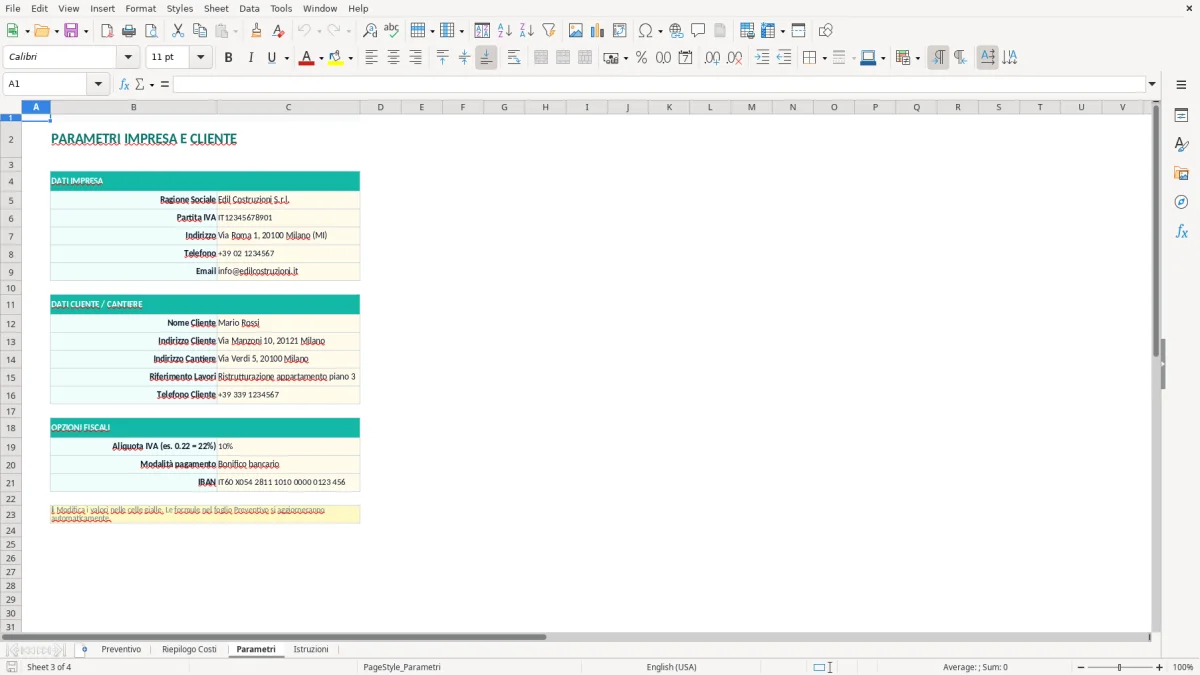Click Increase Indent icon

tap(762, 58)
